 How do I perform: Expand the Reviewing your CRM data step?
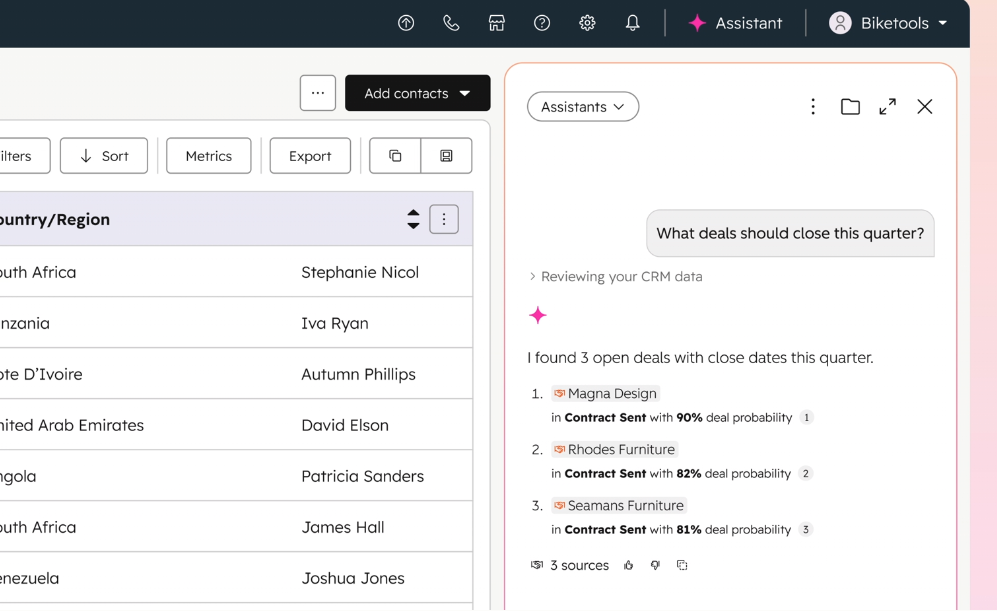(615, 277)
